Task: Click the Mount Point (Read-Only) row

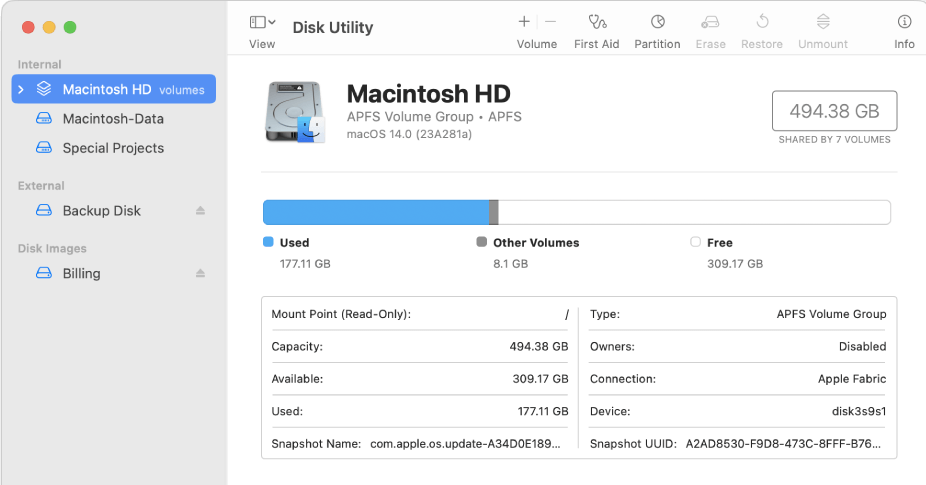Action: tap(420, 314)
